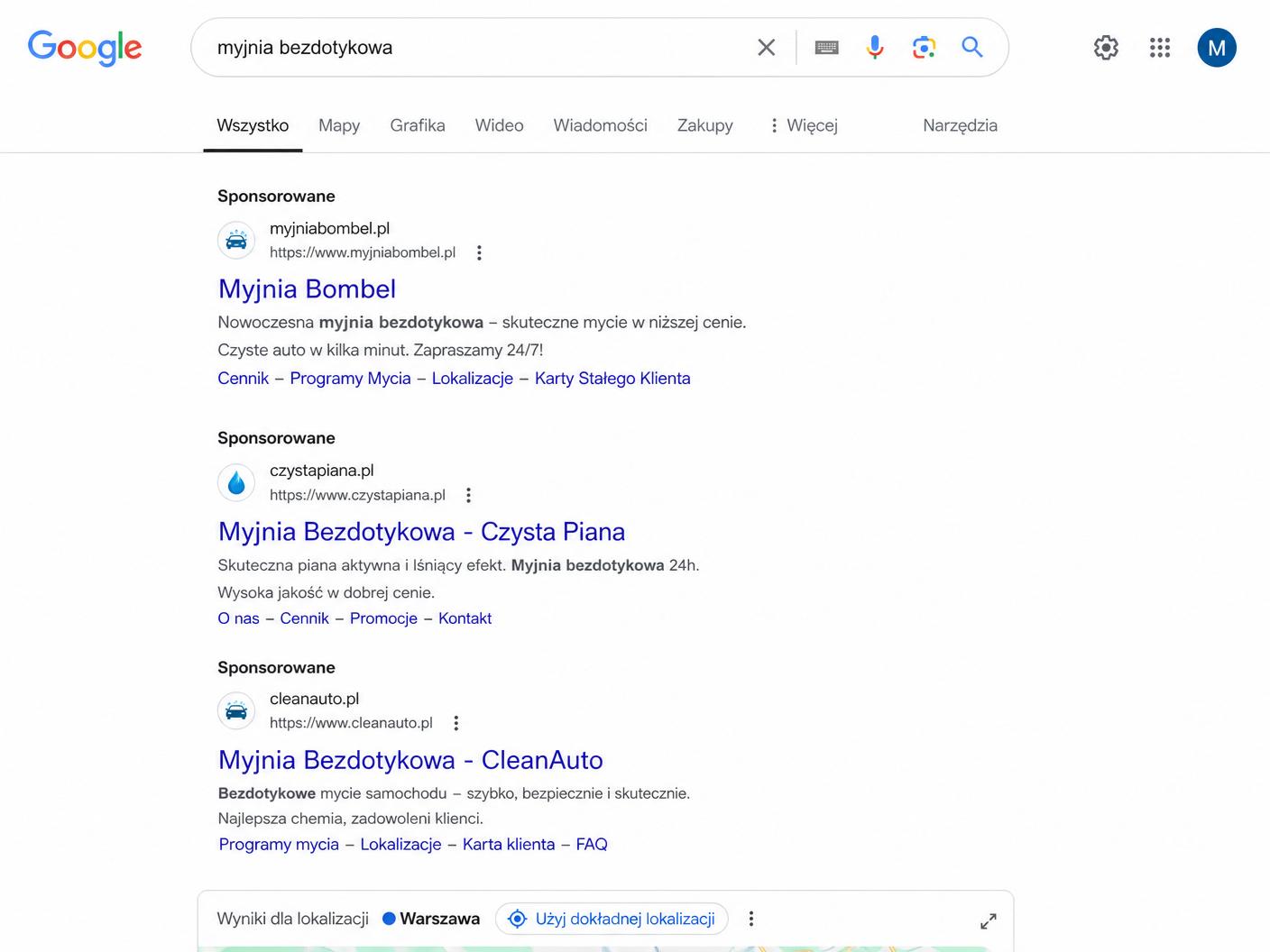
Task: Click into the search field text myjnia bezdotykowa
Action: coord(305,47)
